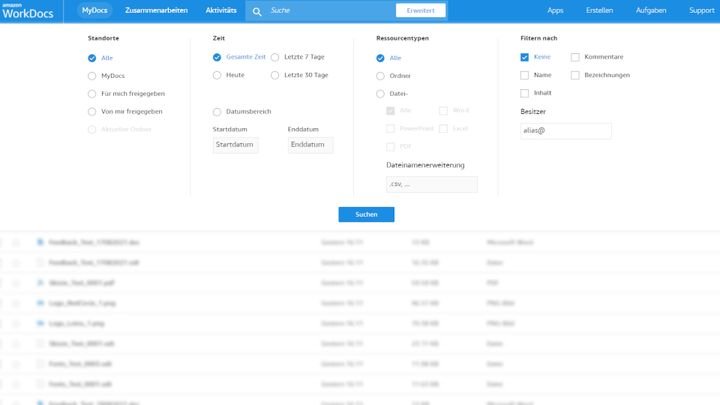
Task: Click the search magnifier icon
Action: click(257, 11)
